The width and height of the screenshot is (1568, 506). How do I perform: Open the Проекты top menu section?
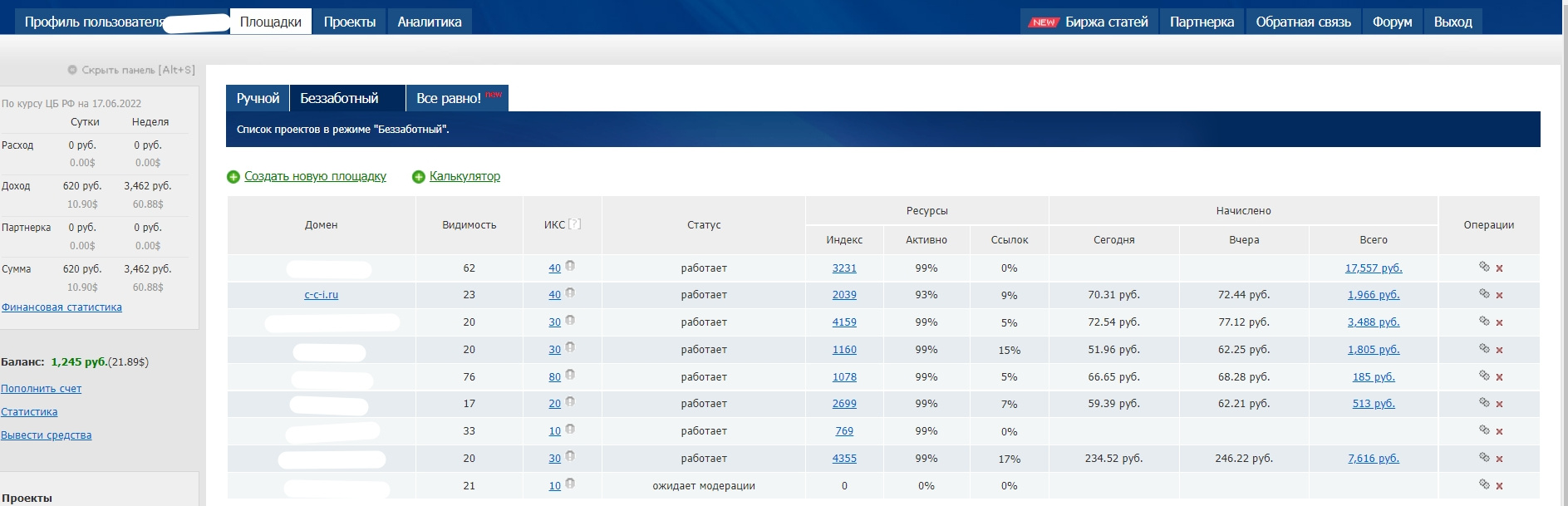point(349,22)
